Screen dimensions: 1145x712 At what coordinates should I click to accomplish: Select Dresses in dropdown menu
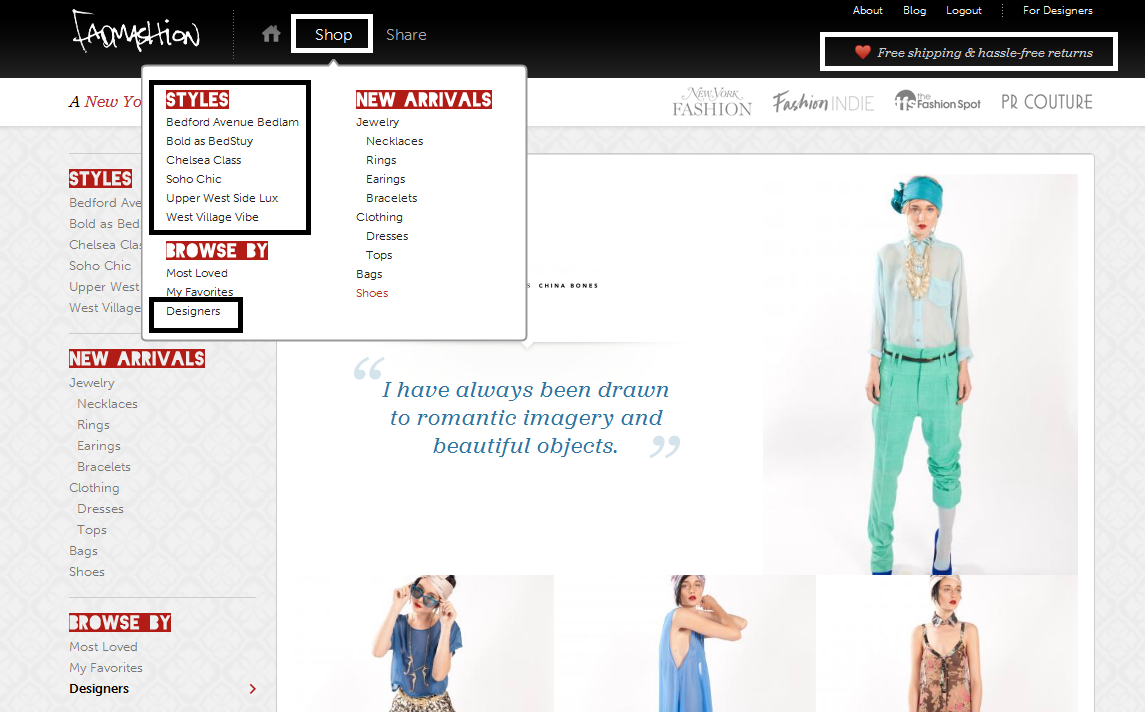(x=387, y=236)
